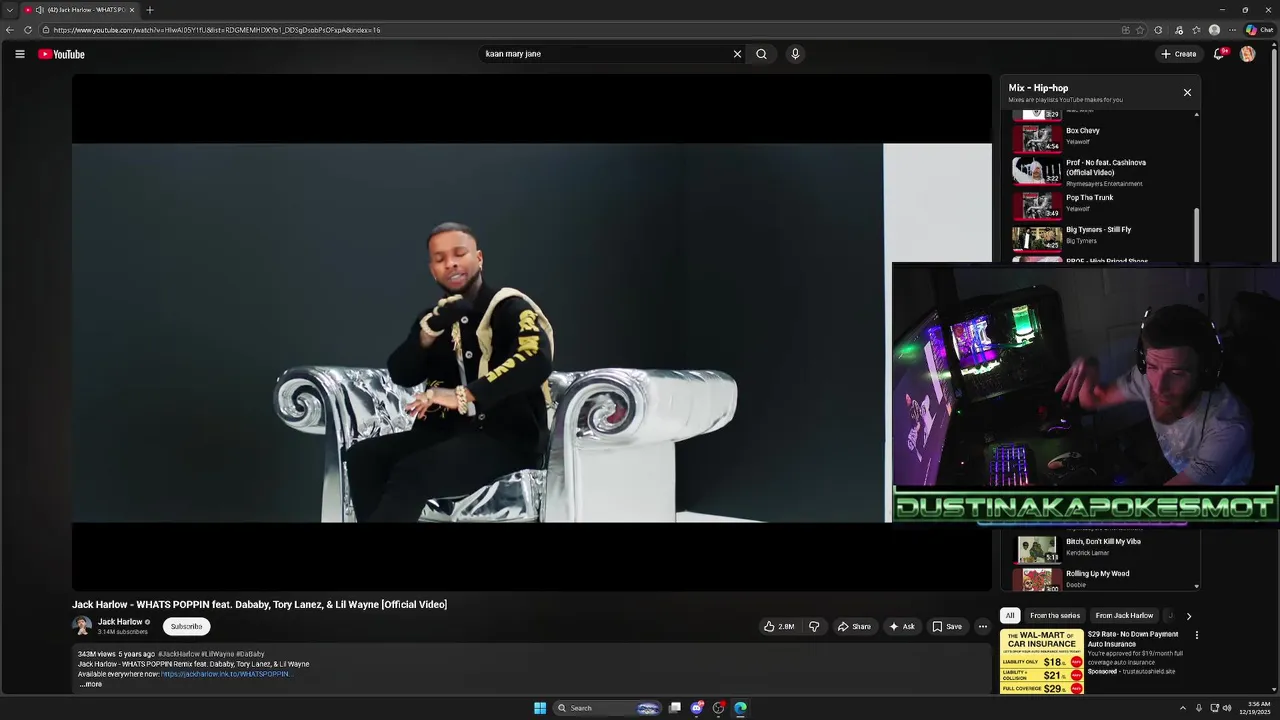The image size is (1280, 720).
Task: Select the From the series chip
Action: tap(1055, 616)
